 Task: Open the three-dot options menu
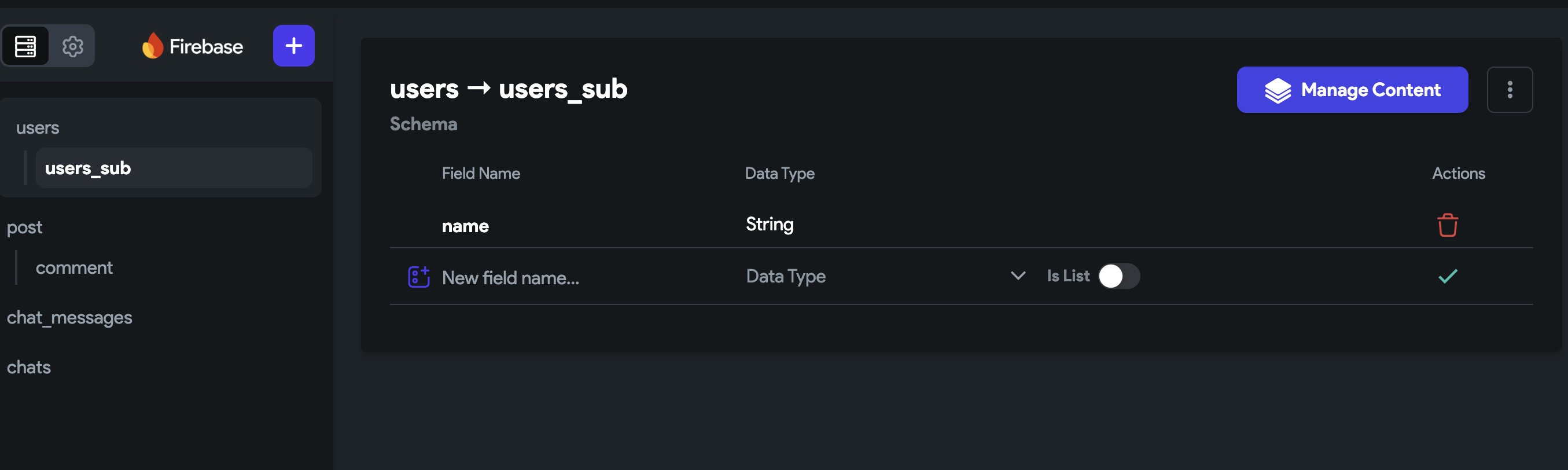(1510, 90)
